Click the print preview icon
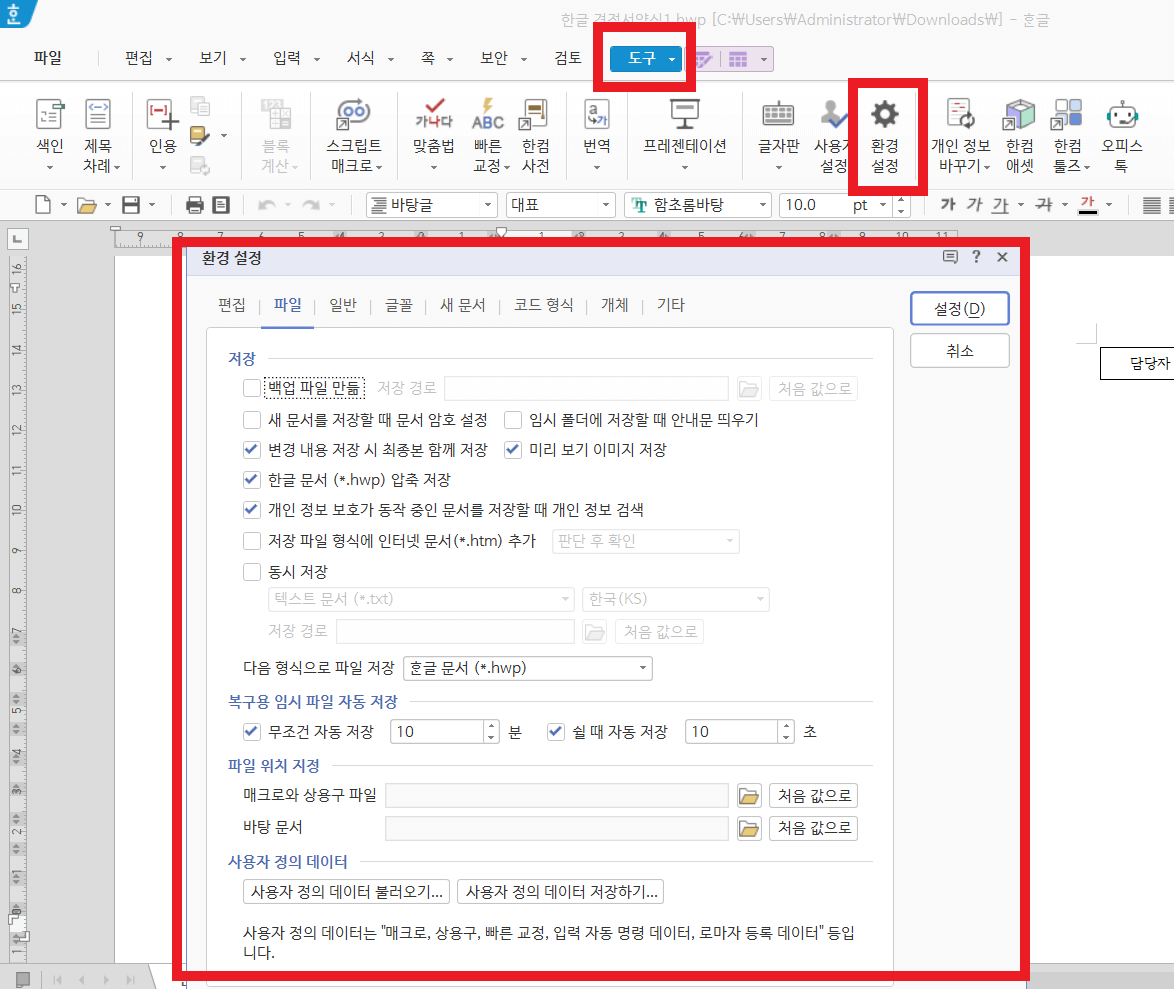The width and height of the screenshot is (1174, 989). (221, 205)
